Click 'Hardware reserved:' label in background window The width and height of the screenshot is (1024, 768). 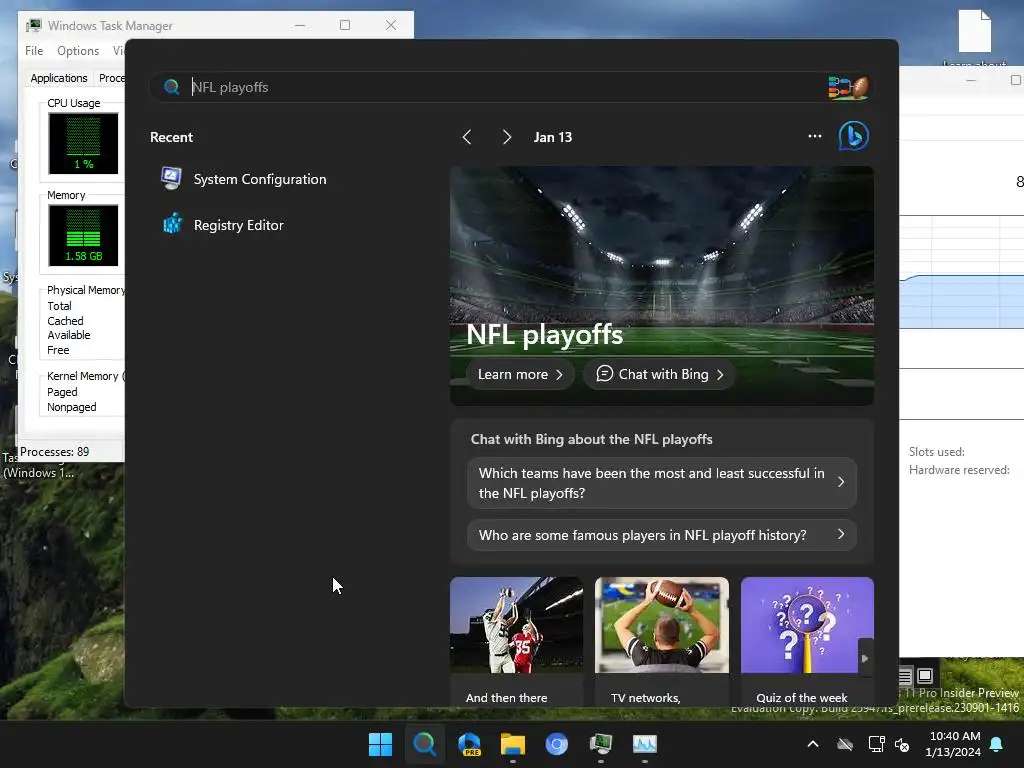[959, 470]
